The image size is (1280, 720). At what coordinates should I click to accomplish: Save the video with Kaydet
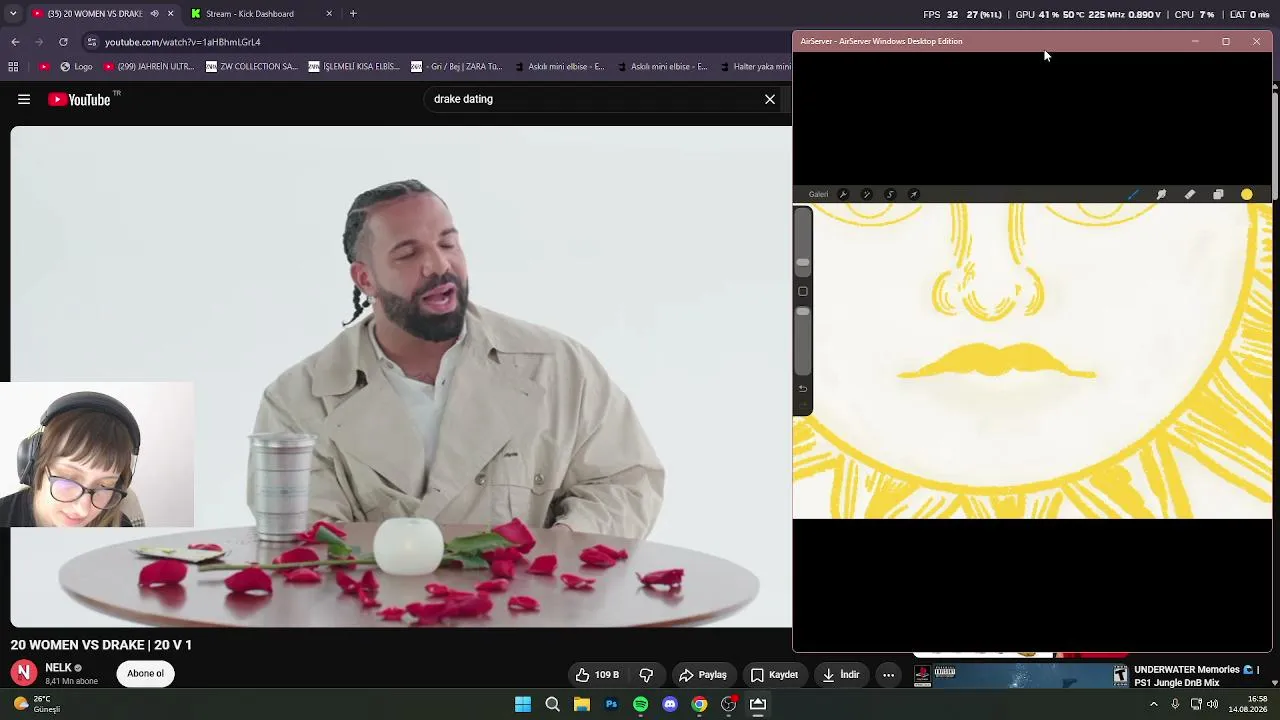point(774,675)
